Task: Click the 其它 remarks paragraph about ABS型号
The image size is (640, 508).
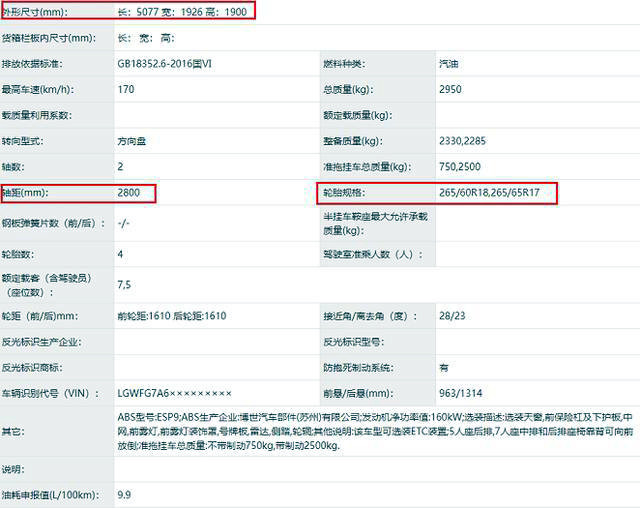Action: pos(375,431)
